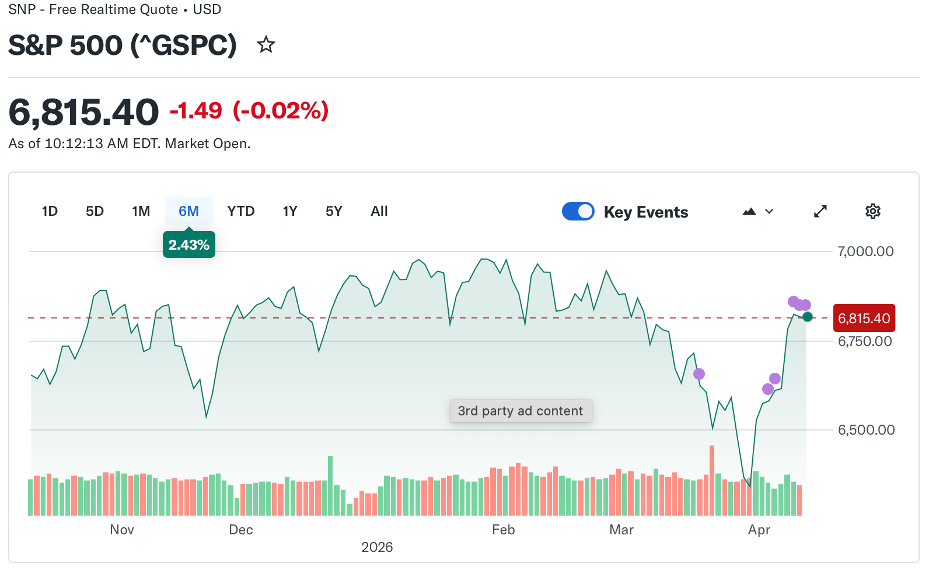Click the 3rd party ad content label
The height and width of the screenshot is (574, 936).
click(x=520, y=411)
